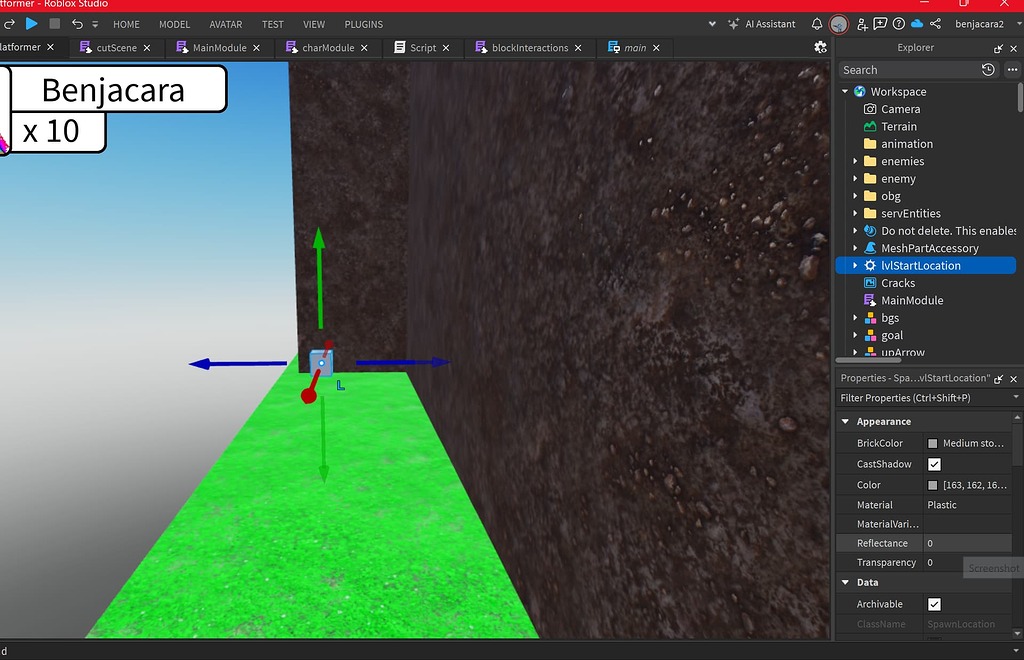Open the AVATAR ribbon tab
This screenshot has width=1024, height=660.
(x=226, y=24)
